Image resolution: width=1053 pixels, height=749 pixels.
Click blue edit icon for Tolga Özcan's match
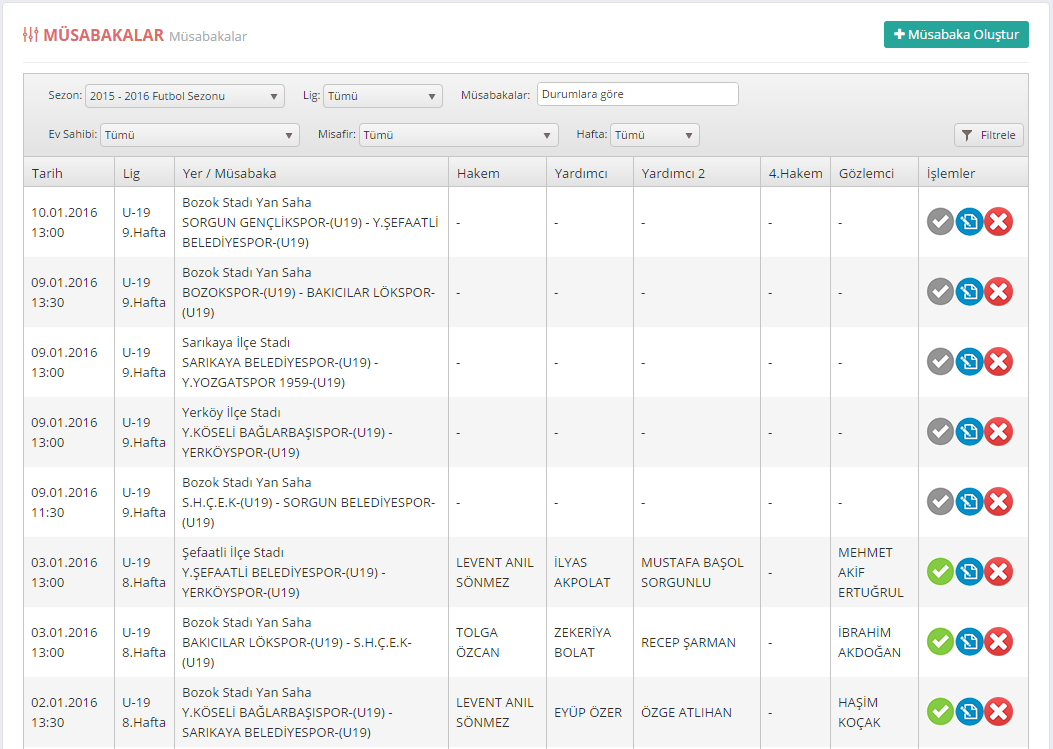[x=969, y=642]
